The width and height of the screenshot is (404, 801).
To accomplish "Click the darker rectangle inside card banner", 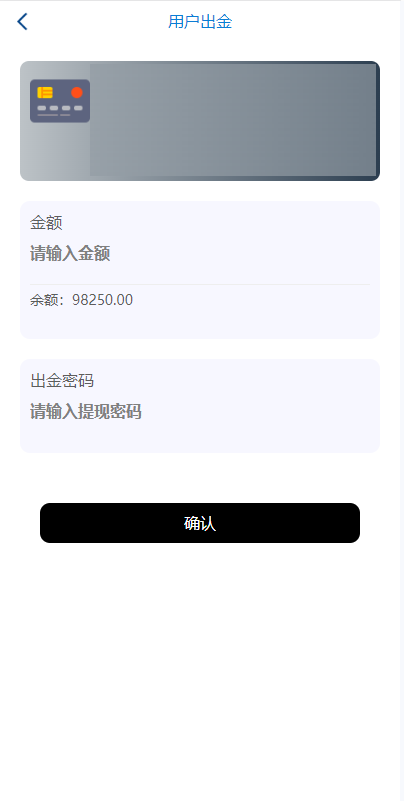I will (233, 120).
